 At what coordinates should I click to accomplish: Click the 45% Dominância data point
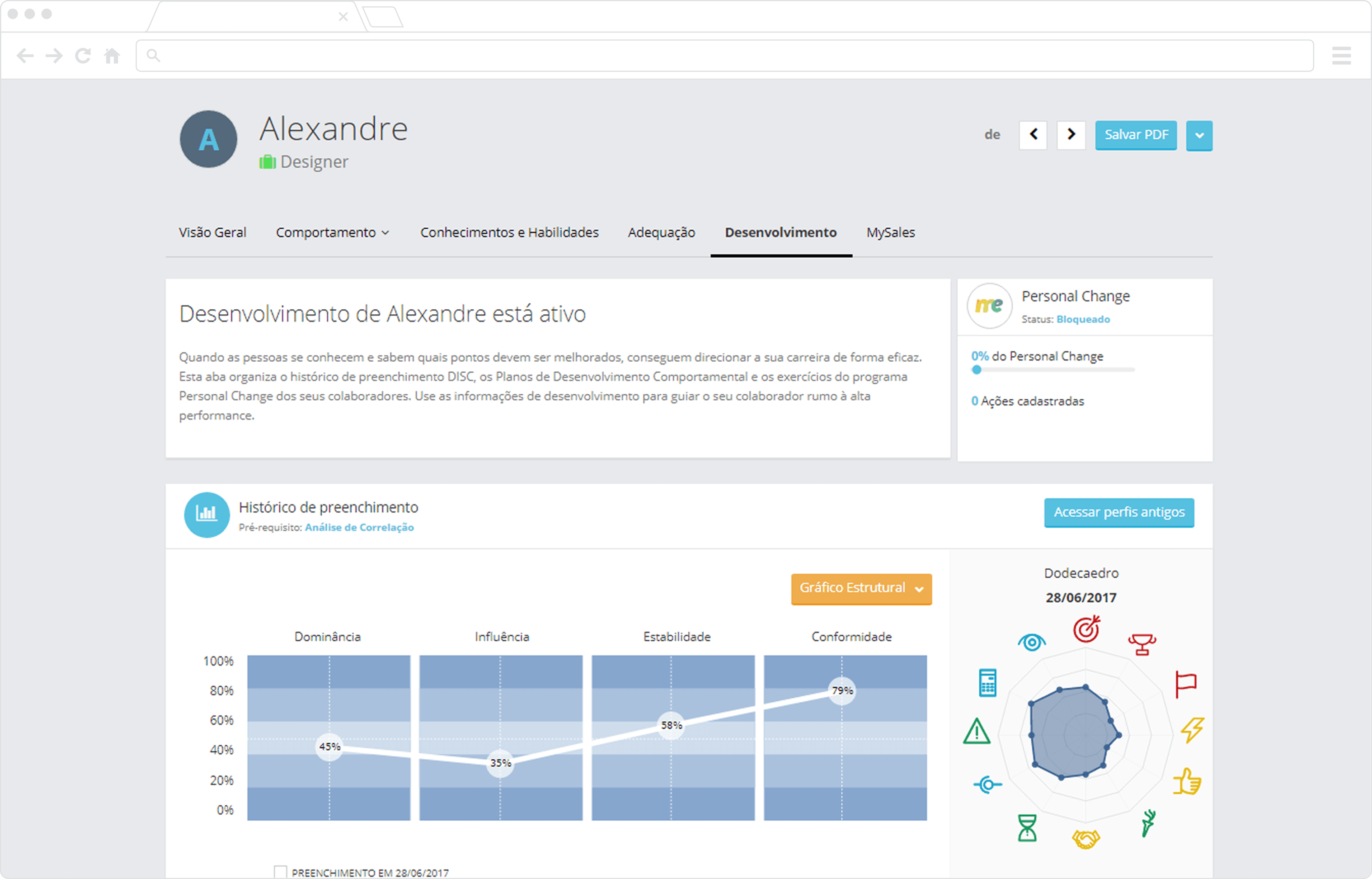[x=329, y=747]
